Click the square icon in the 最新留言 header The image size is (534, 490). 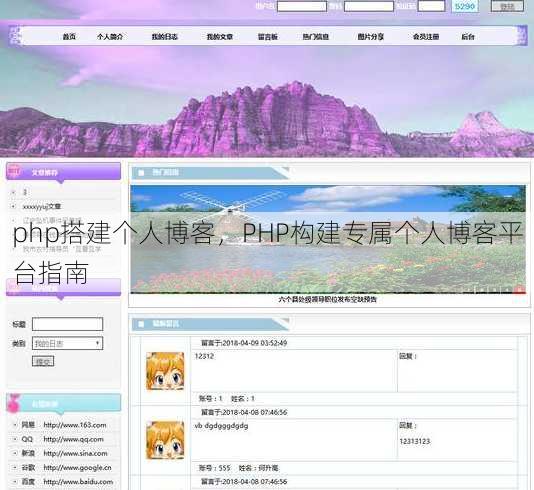pyautogui.click(x=141, y=324)
